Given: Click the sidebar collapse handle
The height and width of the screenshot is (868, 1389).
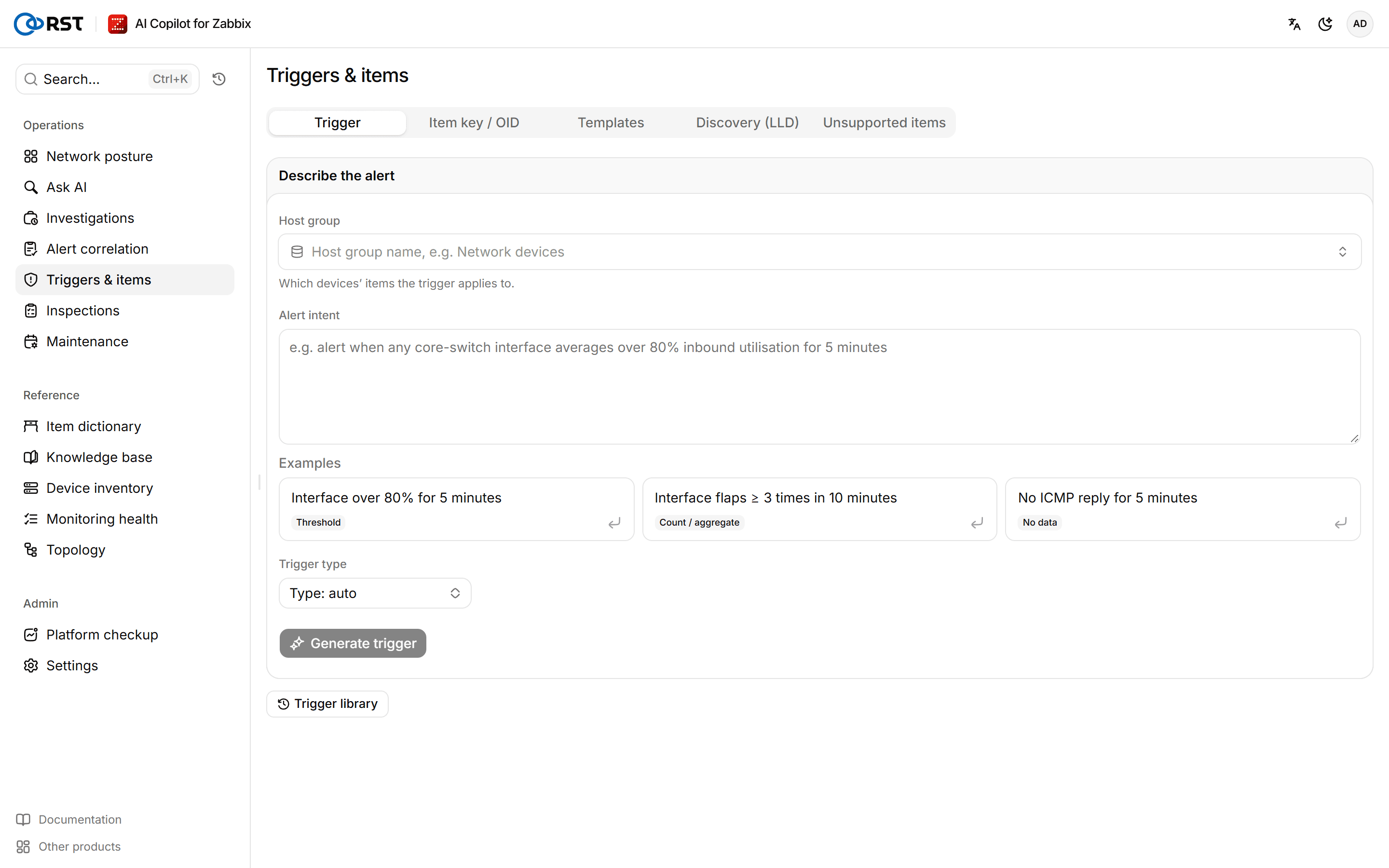Looking at the screenshot, I should coord(259,482).
